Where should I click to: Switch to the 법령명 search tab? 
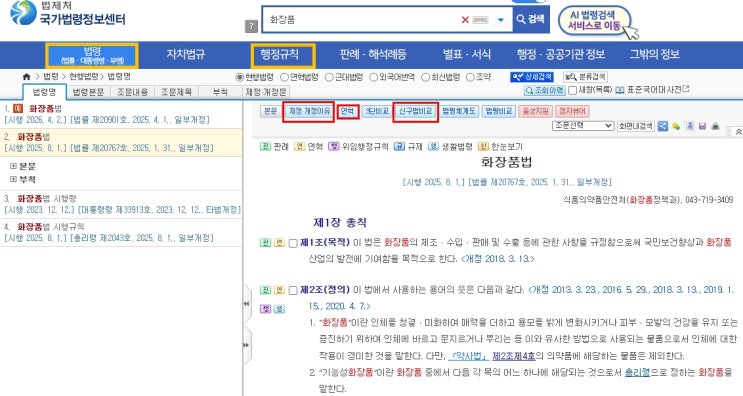[x=44, y=92]
